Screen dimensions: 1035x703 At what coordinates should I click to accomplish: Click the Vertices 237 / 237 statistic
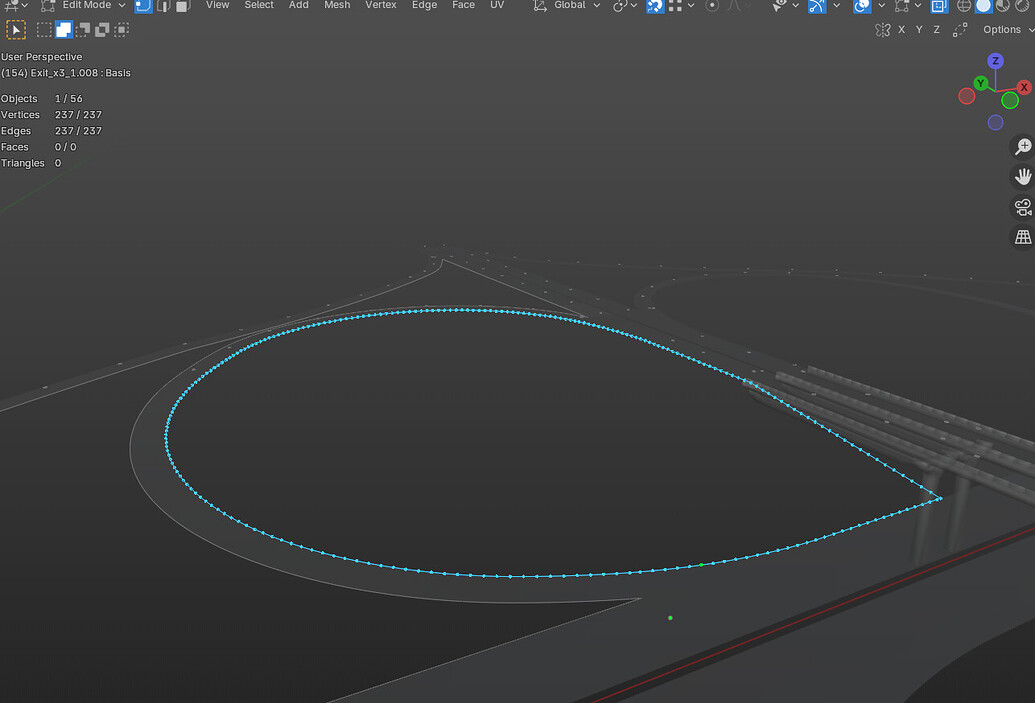pos(51,114)
